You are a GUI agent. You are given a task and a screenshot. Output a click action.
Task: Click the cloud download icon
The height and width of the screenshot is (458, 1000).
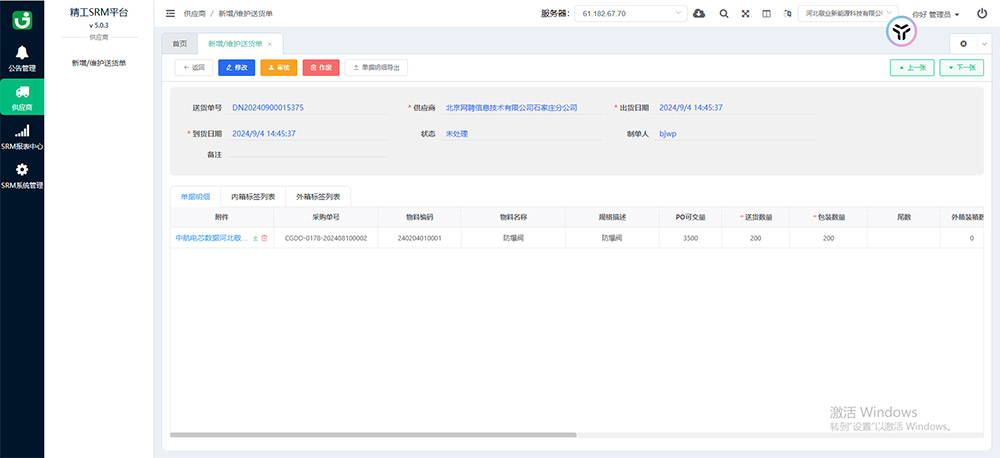point(699,14)
